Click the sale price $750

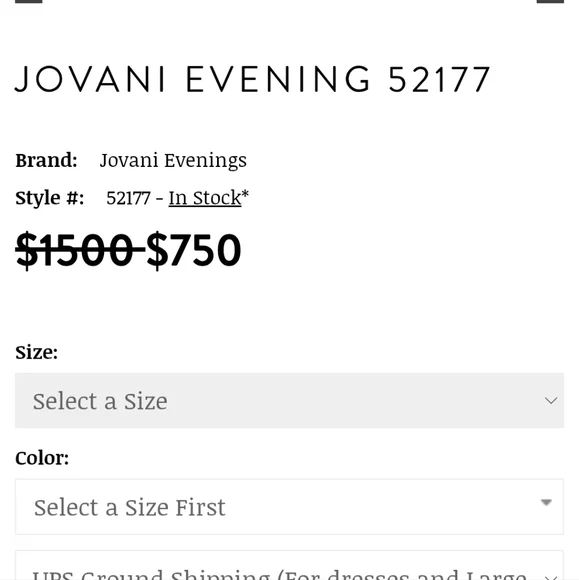[194, 250]
